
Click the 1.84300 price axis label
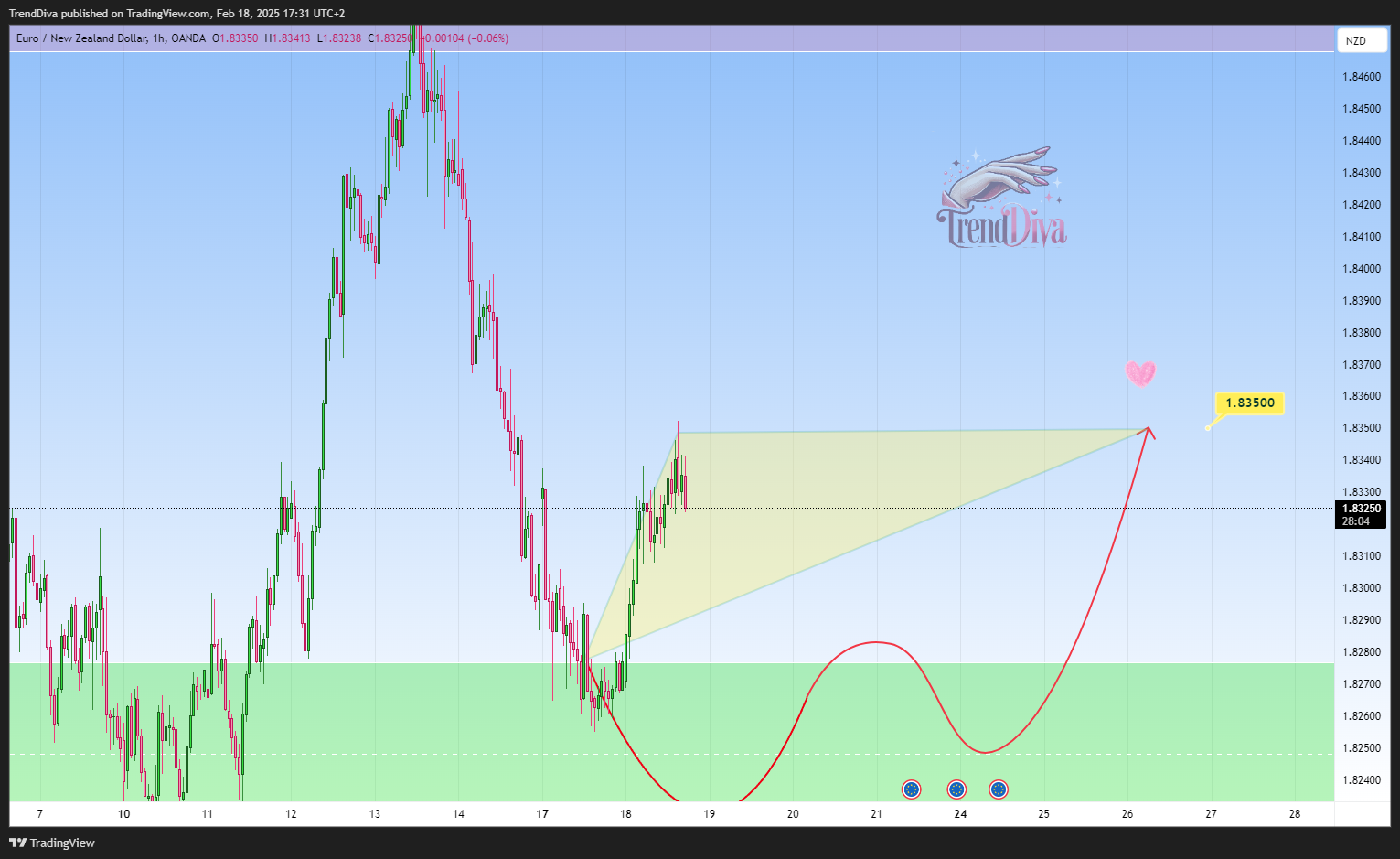1362,173
